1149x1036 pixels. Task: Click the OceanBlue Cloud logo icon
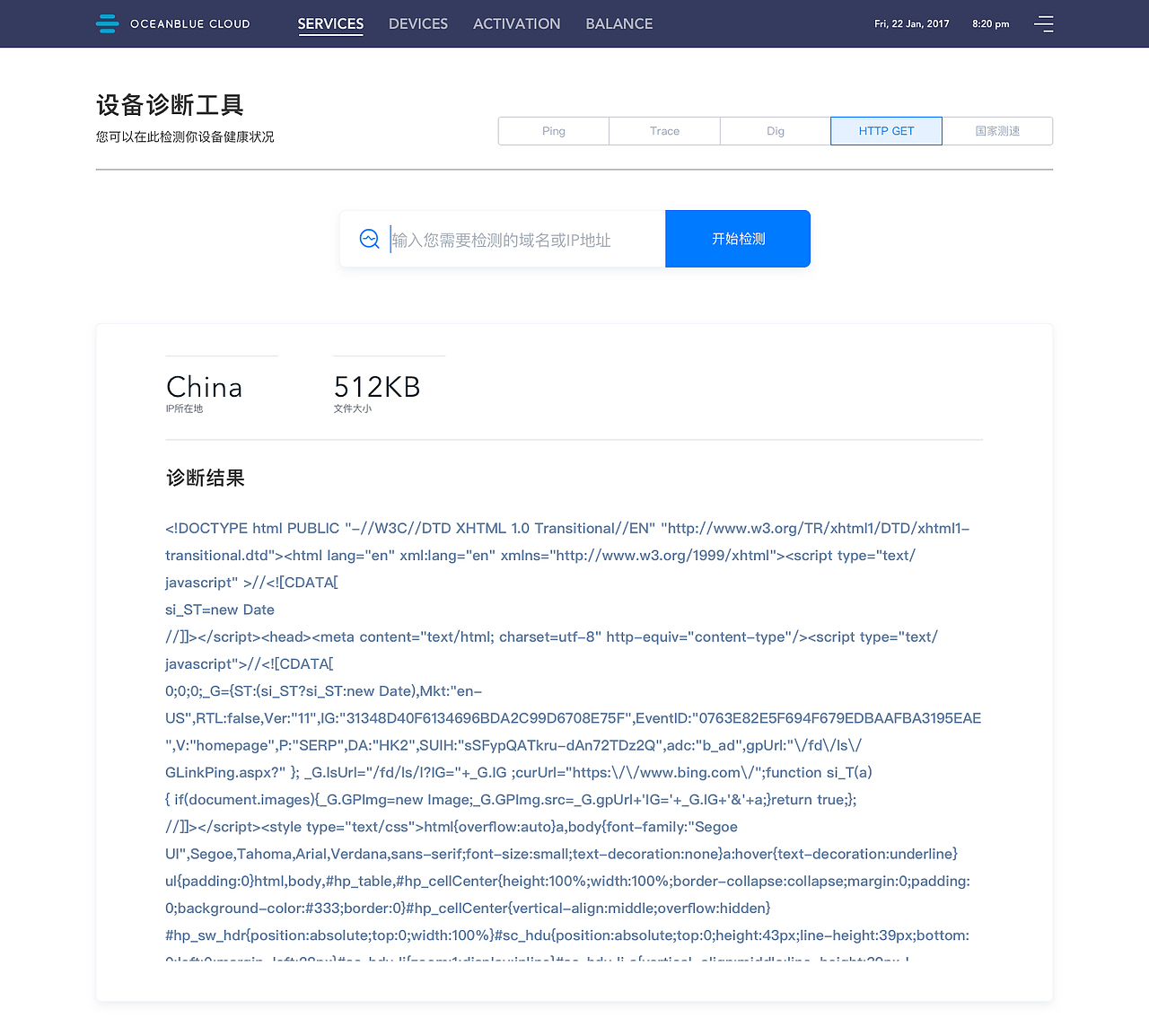point(107,24)
